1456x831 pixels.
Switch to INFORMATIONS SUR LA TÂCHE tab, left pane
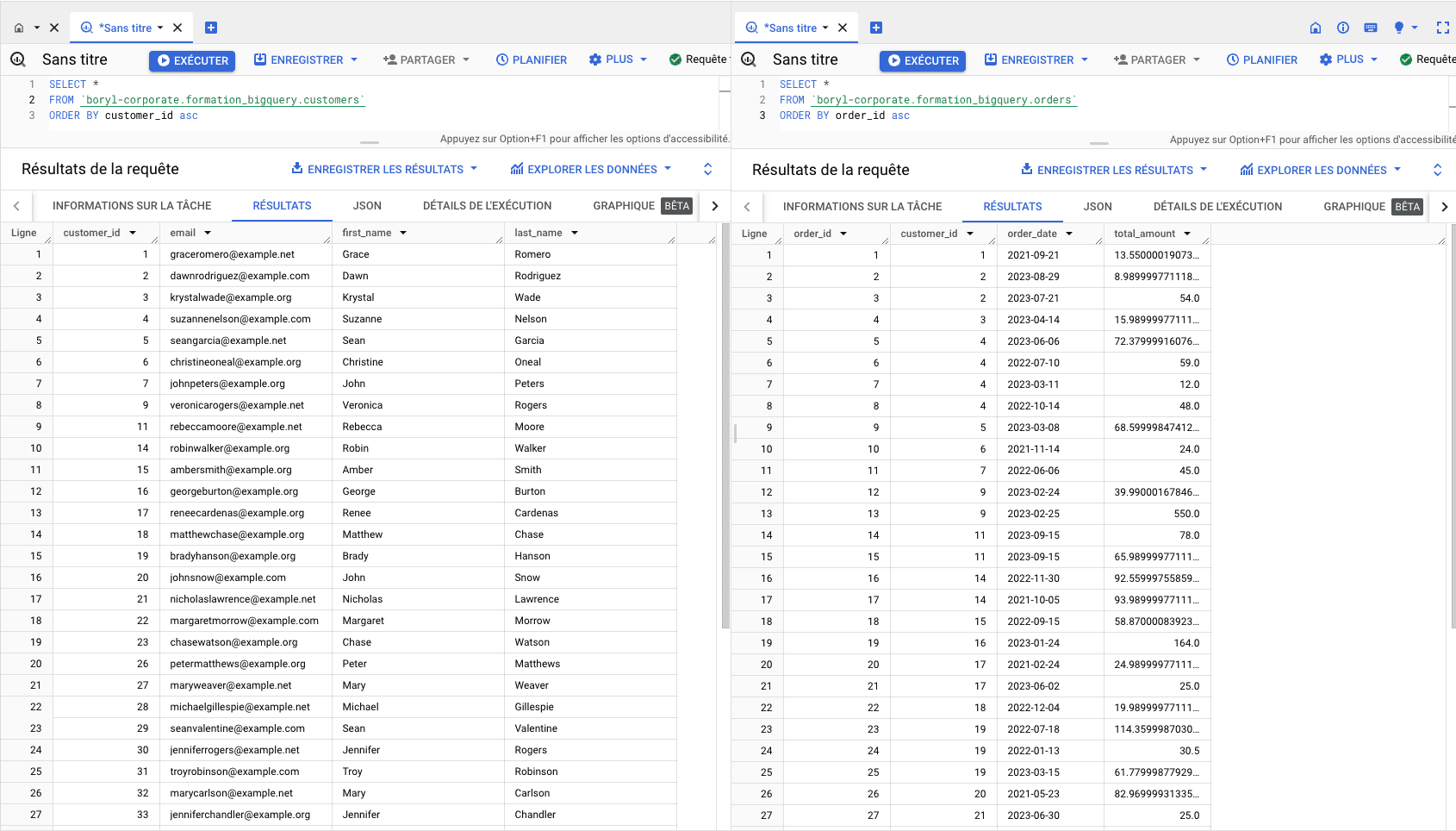click(x=132, y=205)
